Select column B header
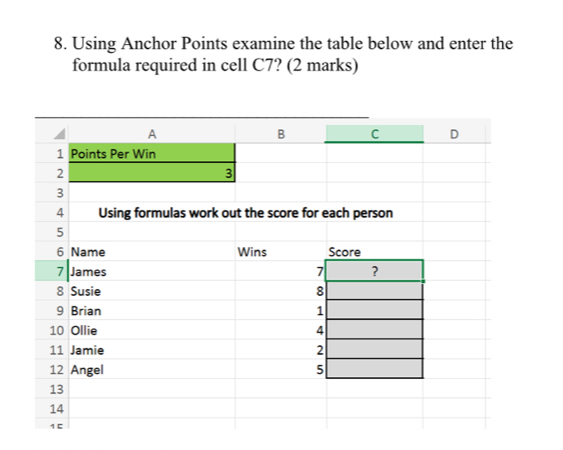Viewport: 563px width, 450px height. (x=280, y=134)
